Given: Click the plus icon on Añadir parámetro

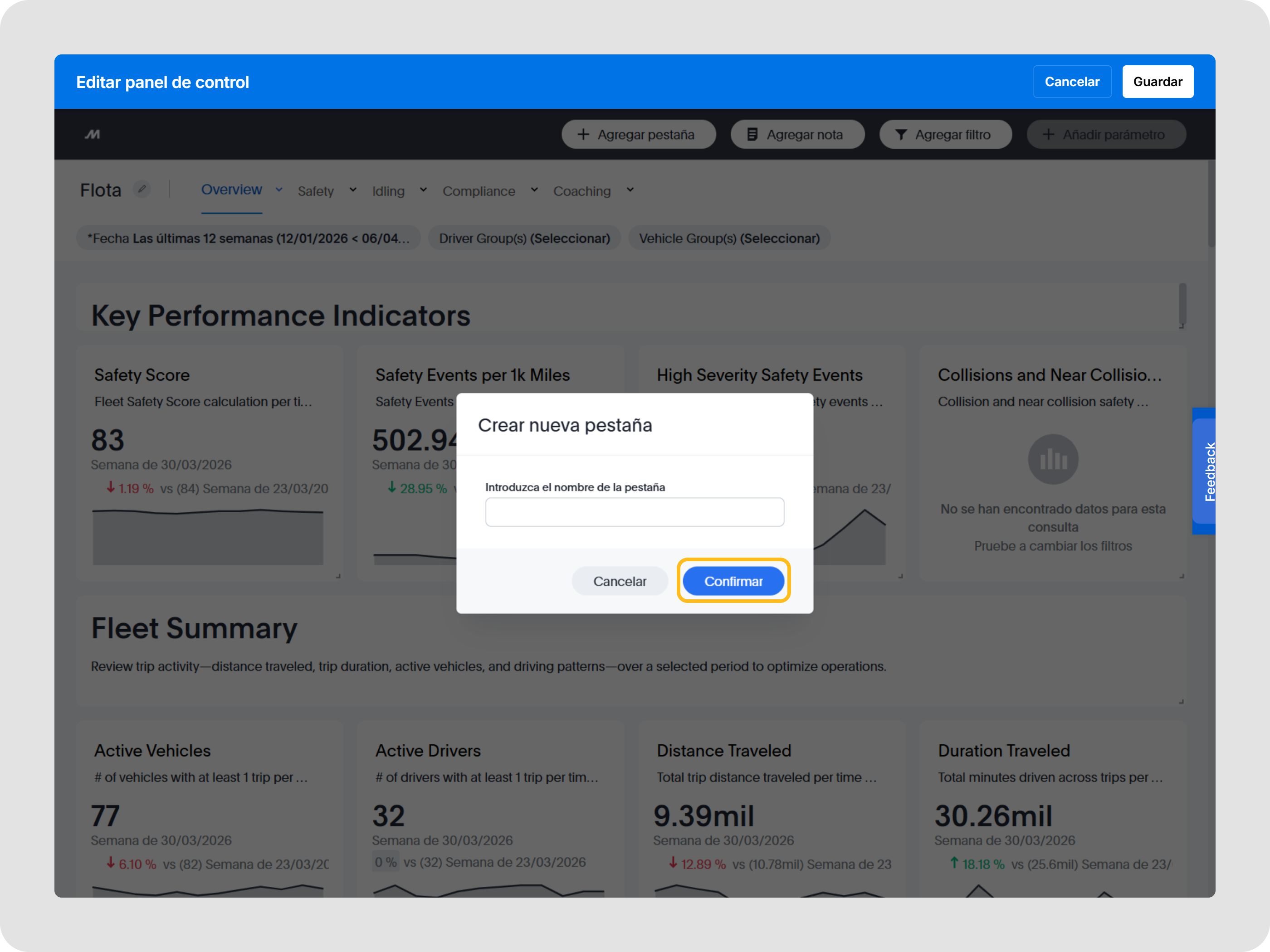Looking at the screenshot, I should [1048, 134].
